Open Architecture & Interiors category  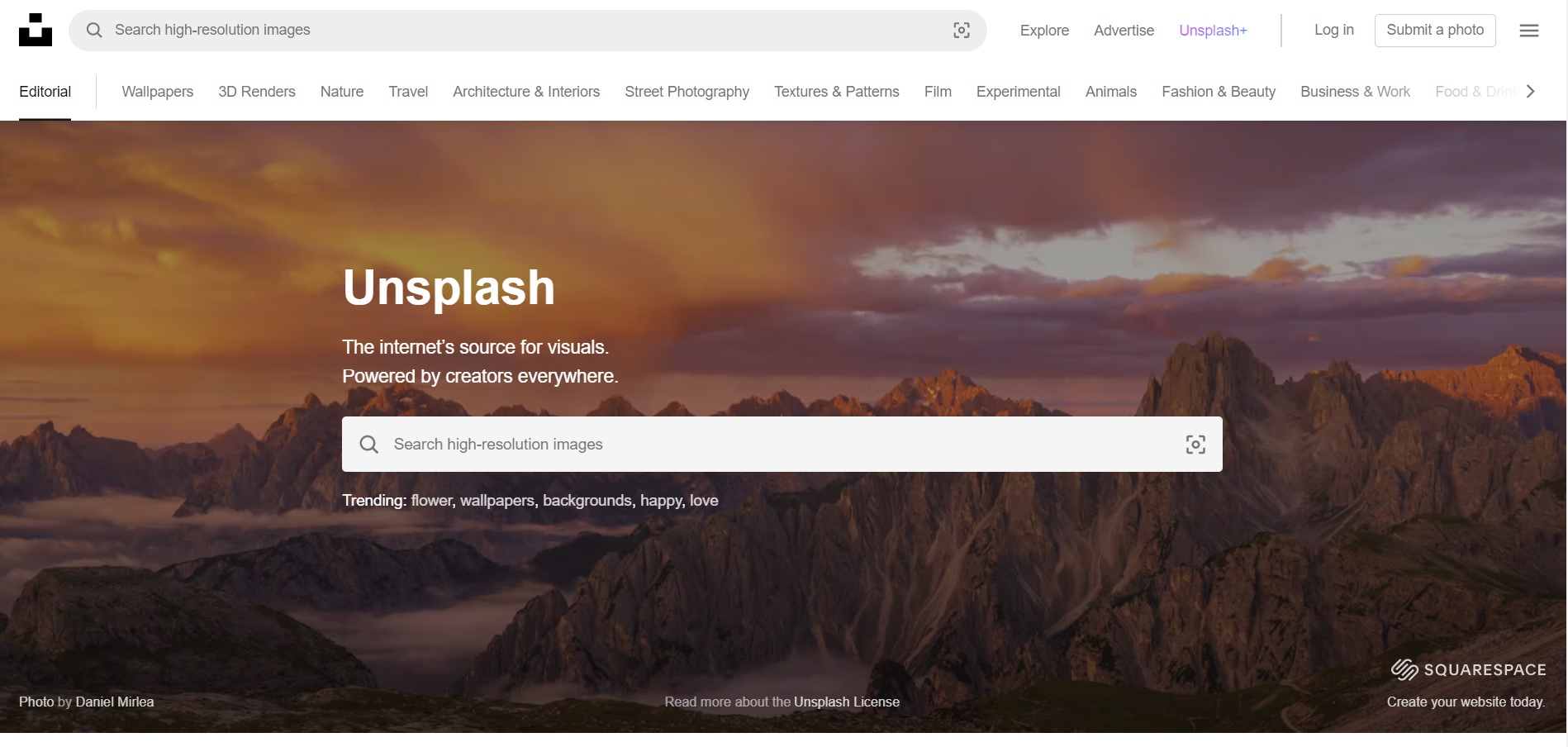pyautogui.click(x=526, y=92)
